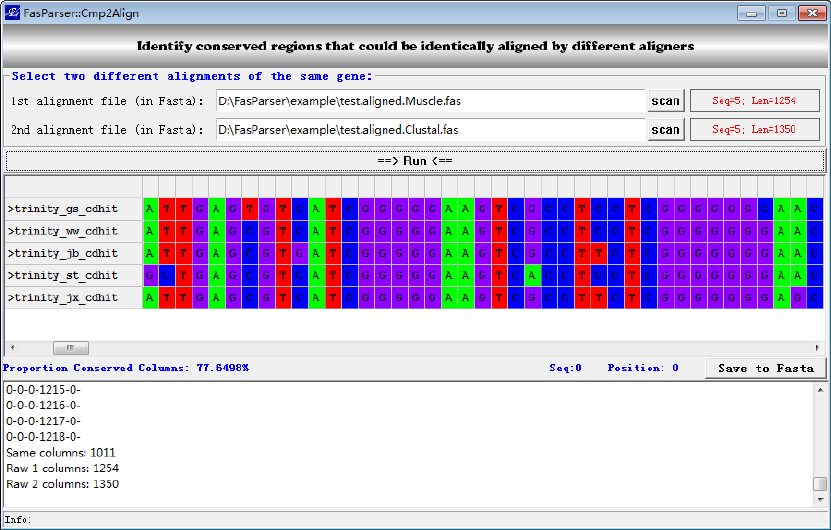Click the first base A in trinity_gs_cdhit
831x530 pixels.
[x=151, y=209]
